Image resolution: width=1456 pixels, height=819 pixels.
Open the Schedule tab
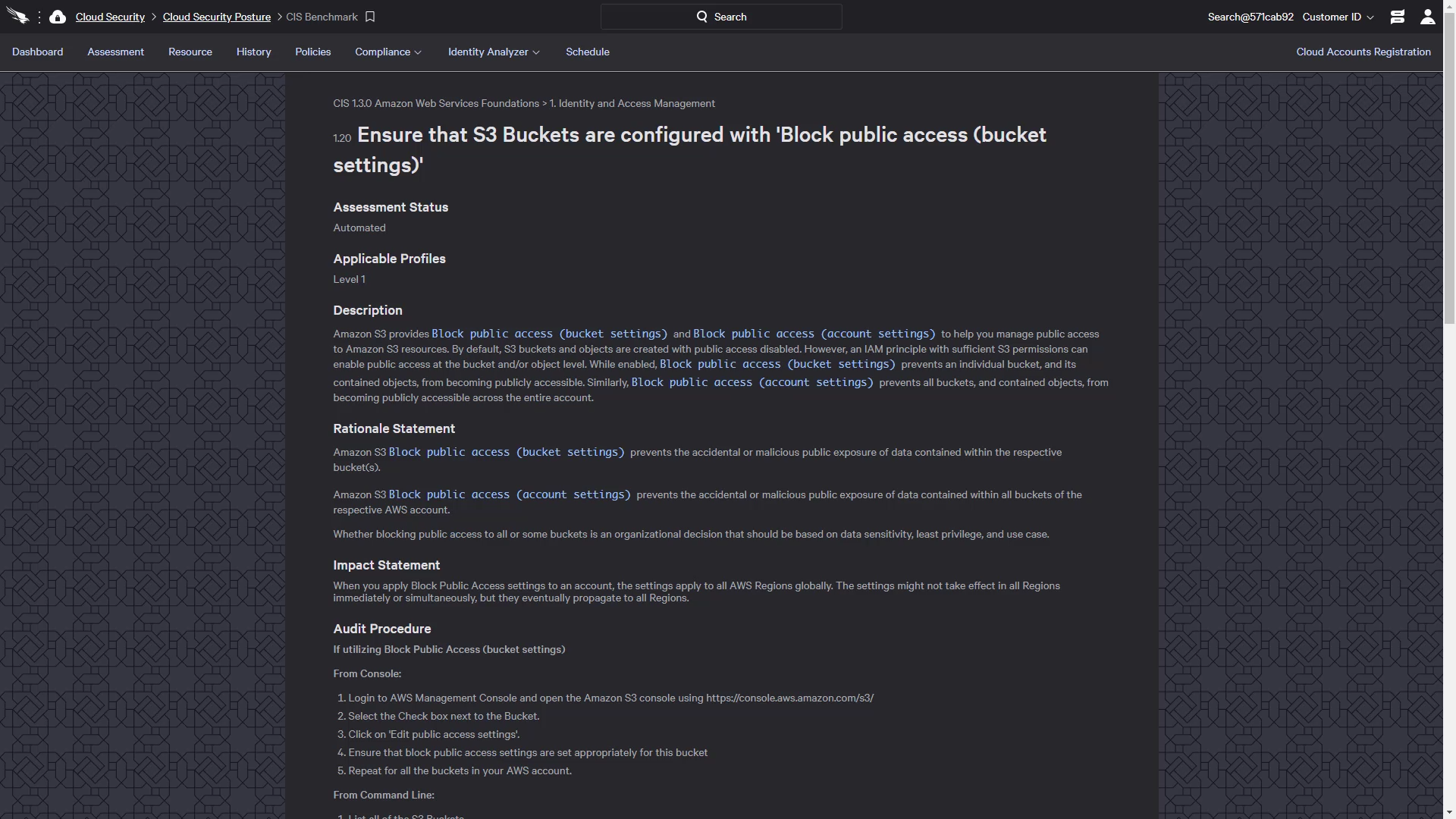[588, 52]
